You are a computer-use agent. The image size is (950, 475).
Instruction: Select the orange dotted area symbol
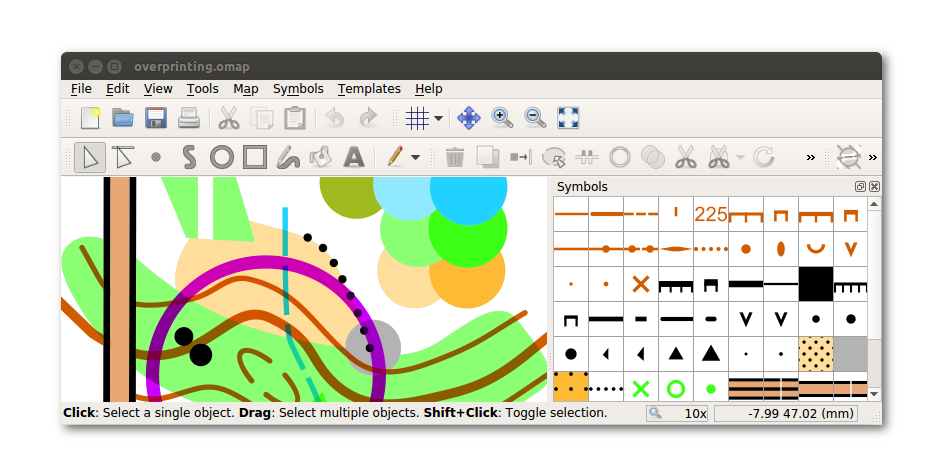pyautogui.click(x=571, y=387)
